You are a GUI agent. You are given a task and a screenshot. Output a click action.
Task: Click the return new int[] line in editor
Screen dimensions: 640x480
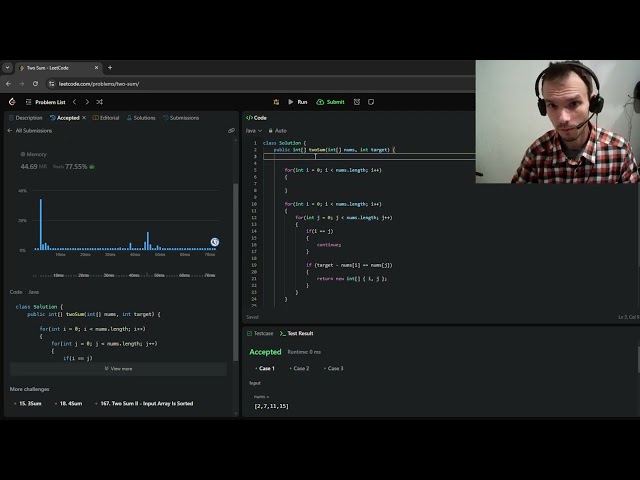click(x=352, y=279)
